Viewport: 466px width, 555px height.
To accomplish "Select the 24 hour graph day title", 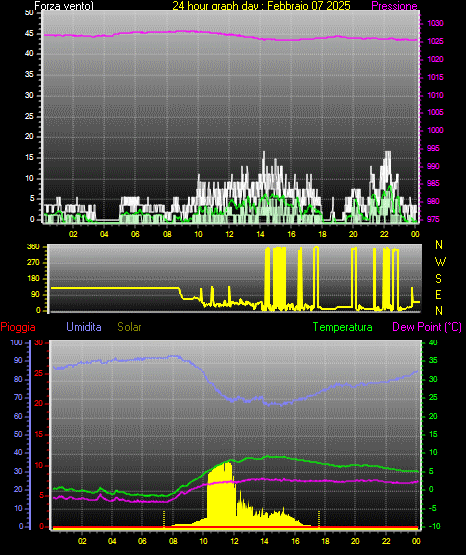I will [261, 6].
